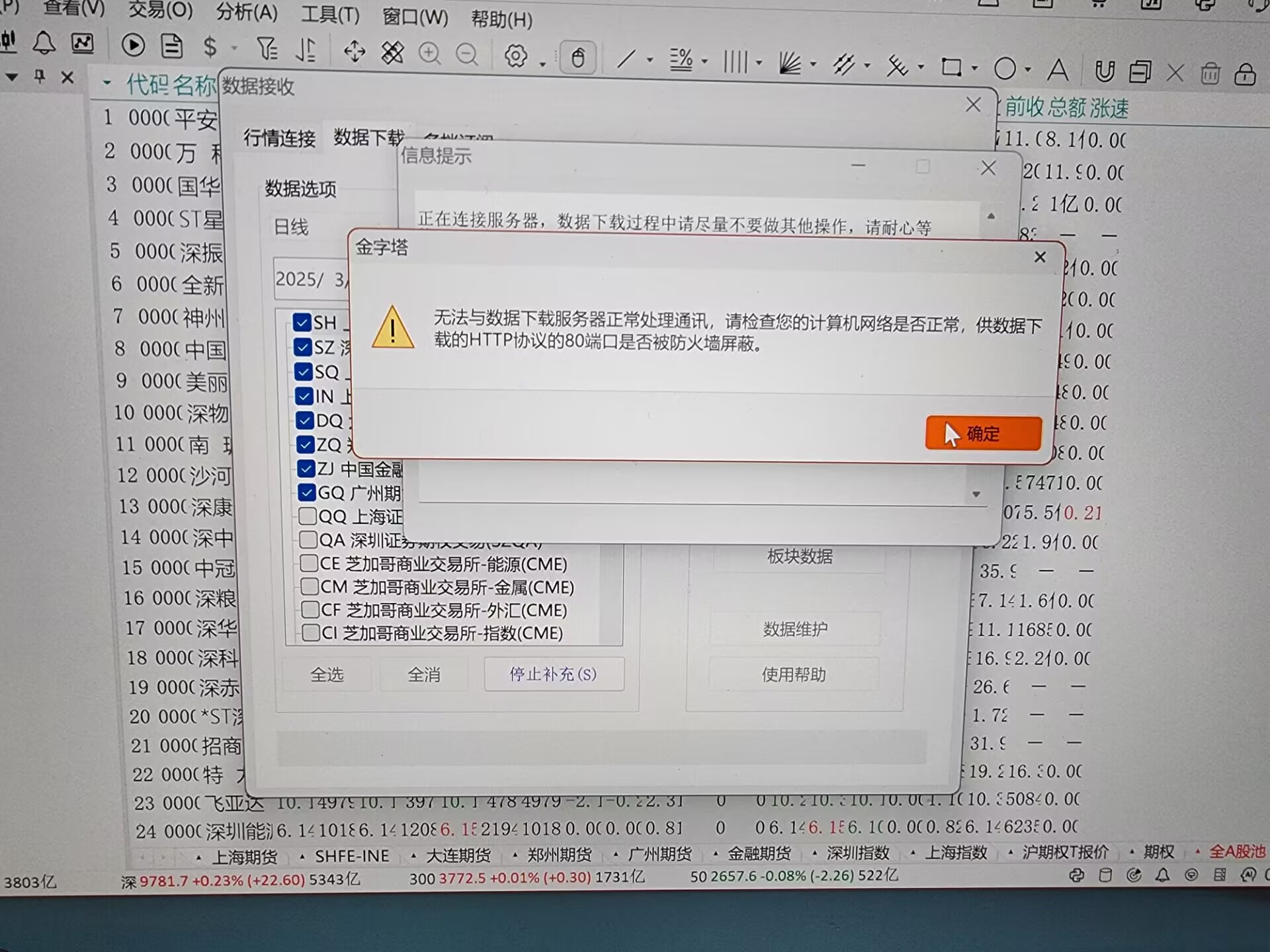
Task: Click the Python icon in the status bar
Action: click(1076, 875)
